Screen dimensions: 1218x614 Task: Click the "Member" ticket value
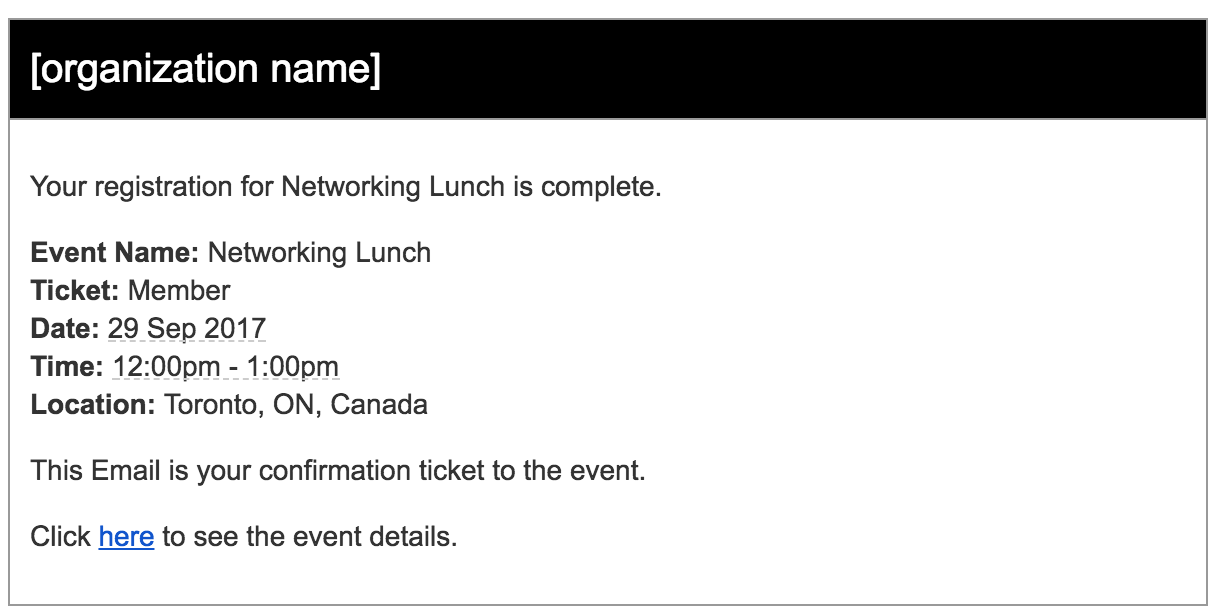coord(179,291)
